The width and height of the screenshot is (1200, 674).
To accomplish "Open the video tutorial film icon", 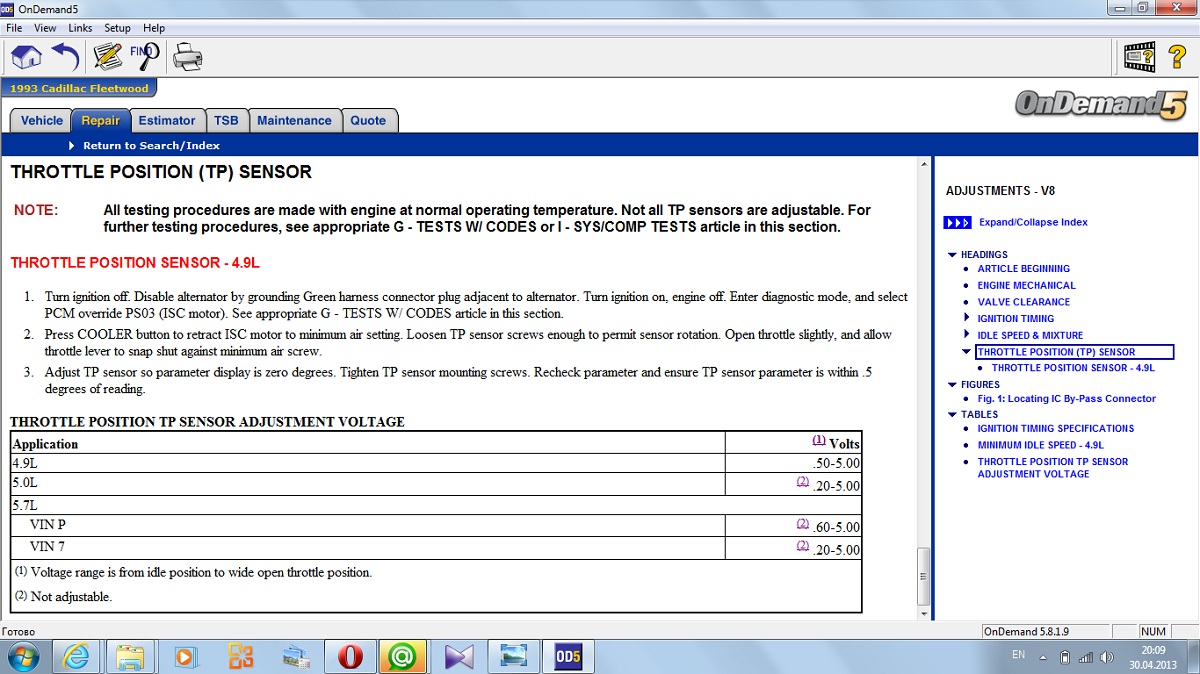I will point(1139,57).
